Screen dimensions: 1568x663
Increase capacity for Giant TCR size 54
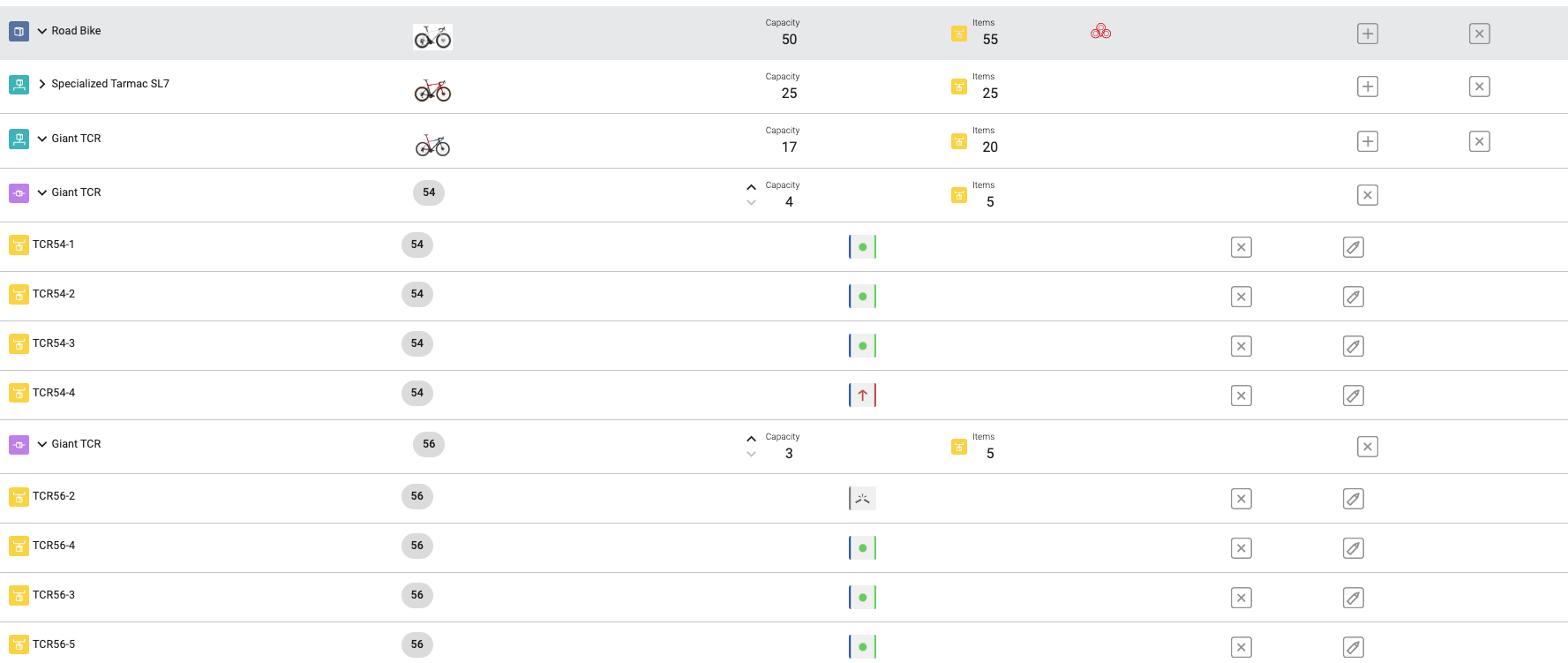click(751, 187)
